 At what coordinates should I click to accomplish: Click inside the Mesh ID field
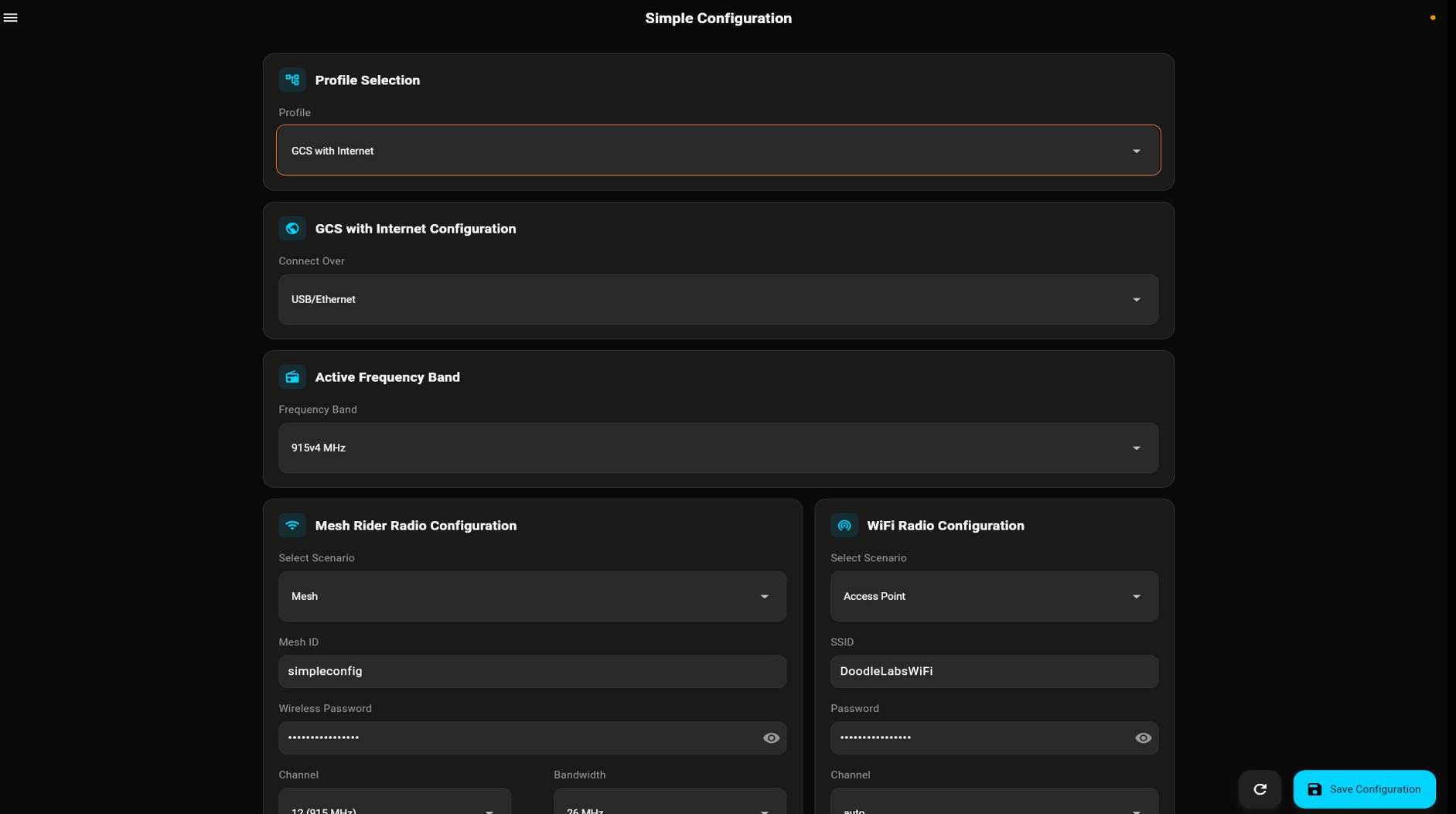(x=532, y=671)
